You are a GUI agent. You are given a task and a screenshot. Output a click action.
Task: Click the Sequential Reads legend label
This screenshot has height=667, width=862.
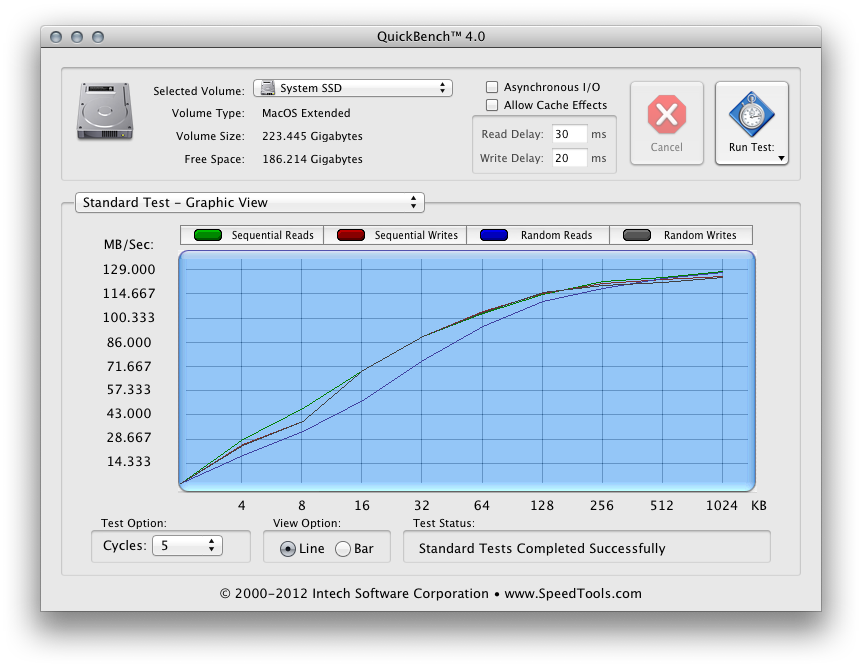(273, 235)
